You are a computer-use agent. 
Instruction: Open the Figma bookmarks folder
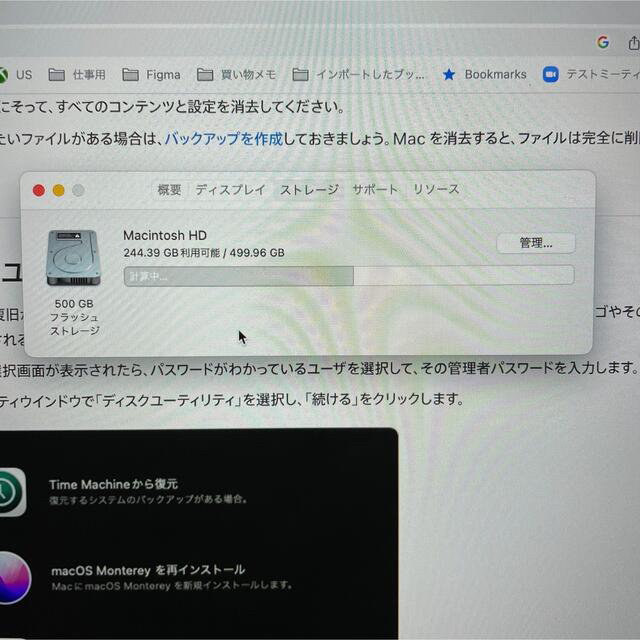tap(151, 75)
